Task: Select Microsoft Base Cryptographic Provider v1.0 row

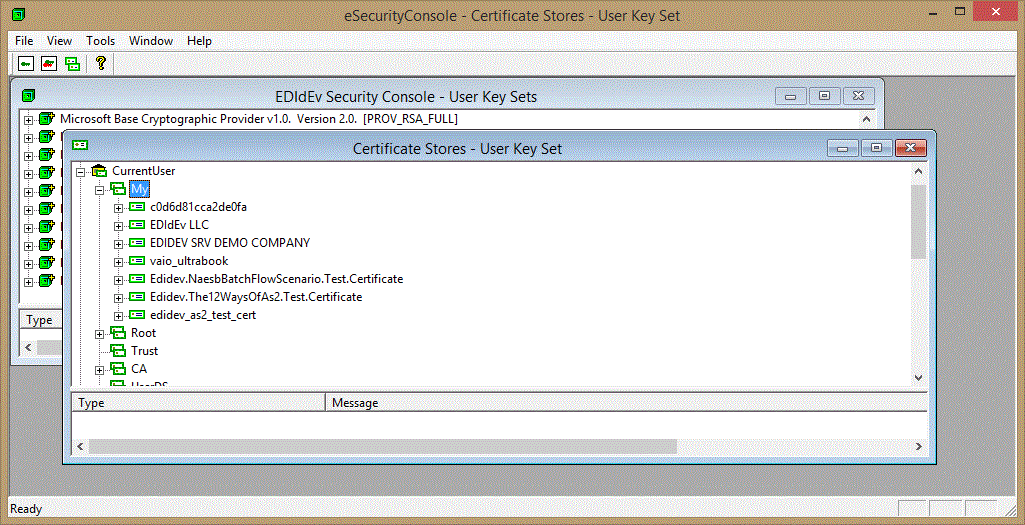Action: click(259, 119)
